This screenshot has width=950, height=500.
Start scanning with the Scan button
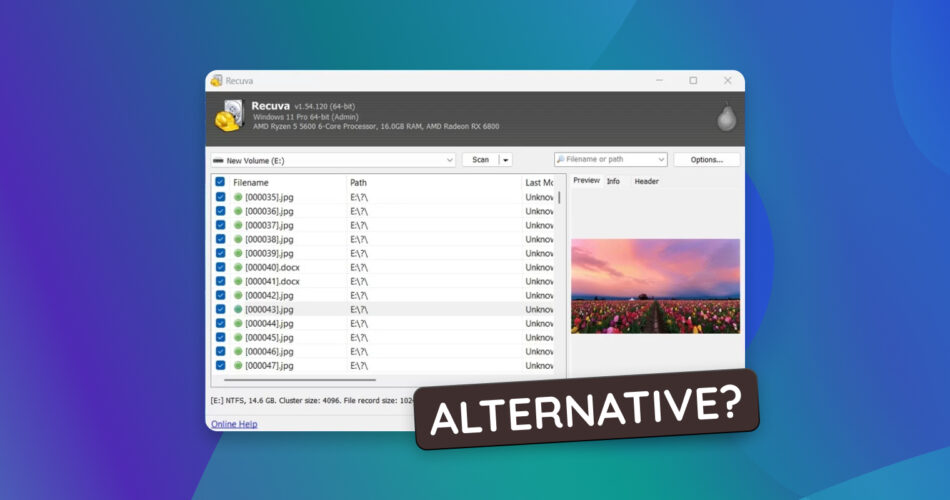tap(480, 160)
